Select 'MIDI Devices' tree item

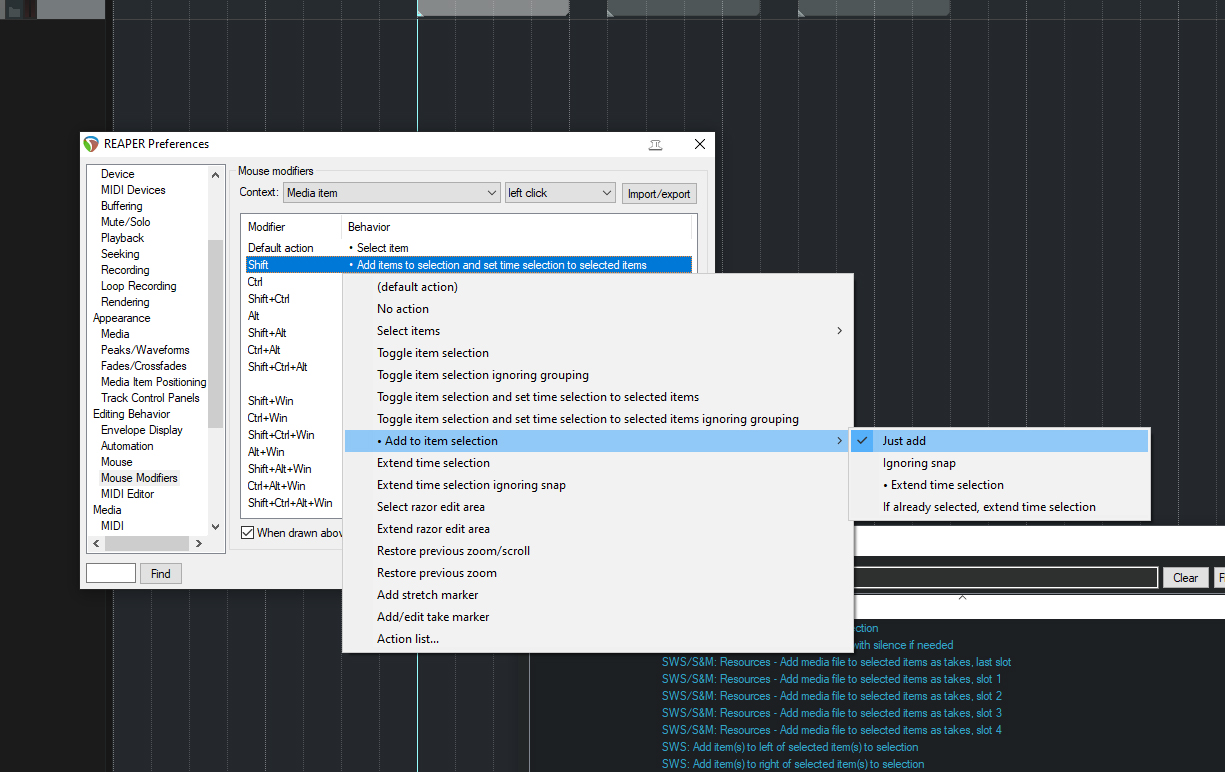(x=133, y=190)
